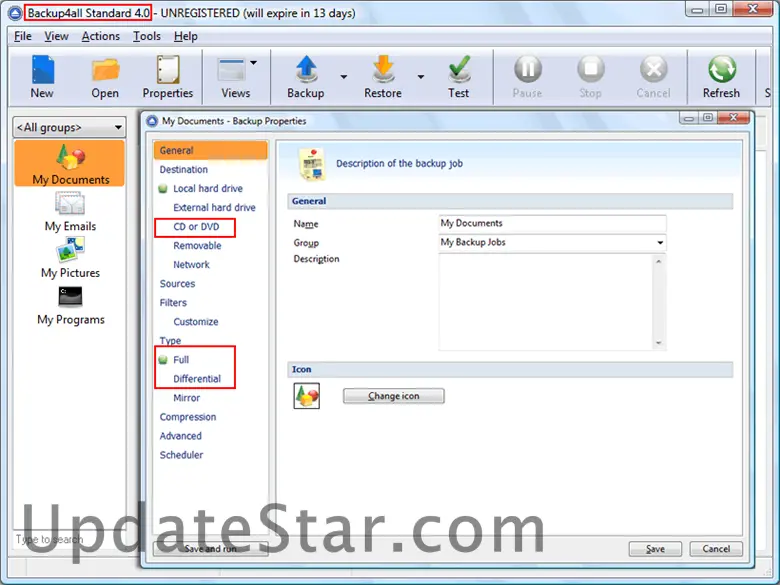The image size is (780, 585).
Task: Expand the Backup dropdown arrow
Action: pos(344,77)
